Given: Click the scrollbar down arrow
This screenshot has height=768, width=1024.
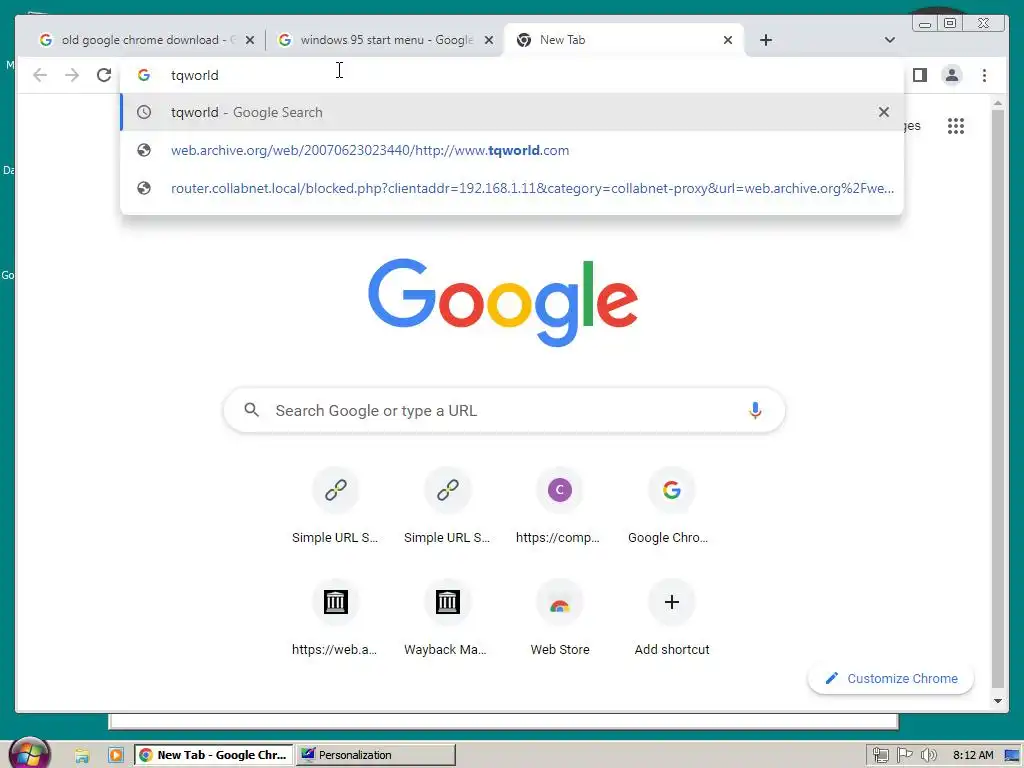Looking at the screenshot, I should [997, 701].
